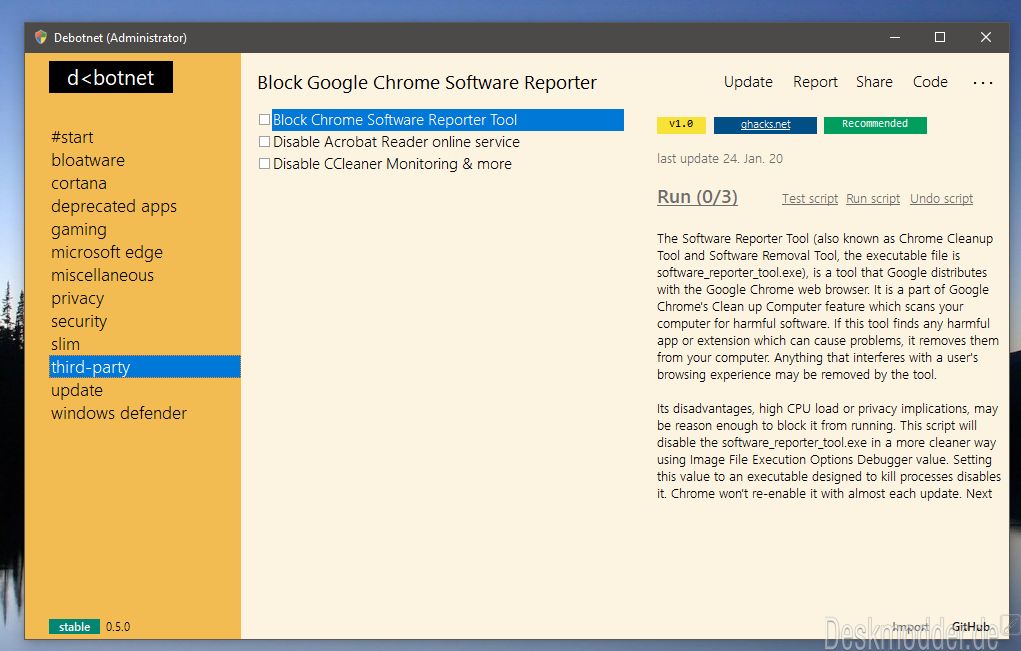Click the d<botnet logo
The width and height of the screenshot is (1021, 651).
(x=111, y=77)
